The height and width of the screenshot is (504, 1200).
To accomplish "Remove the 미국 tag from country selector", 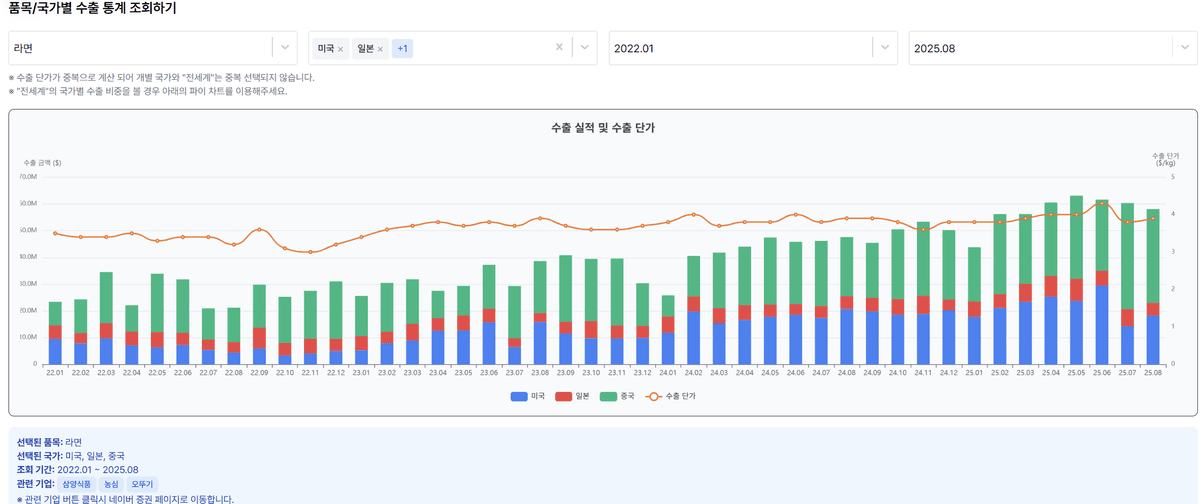I will (x=340, y=49).
